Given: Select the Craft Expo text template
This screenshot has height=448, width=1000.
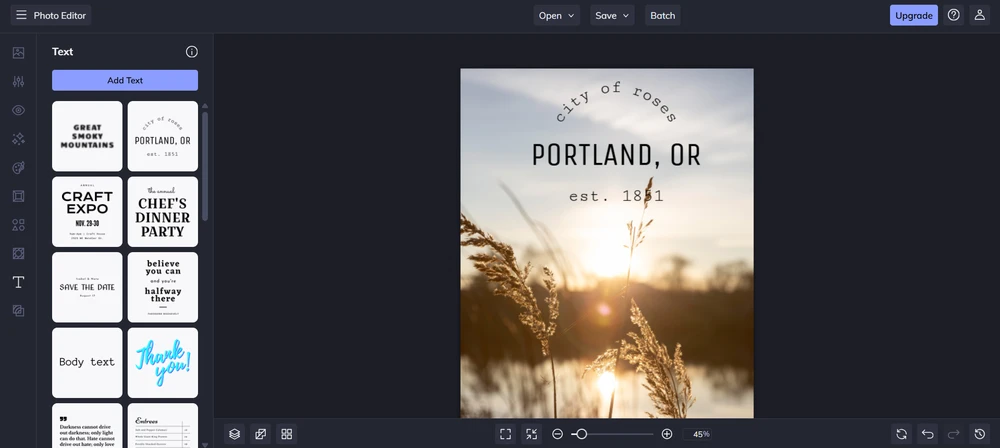Looking at the screenshot, I should pyautogui.click(x=87, y=211).
